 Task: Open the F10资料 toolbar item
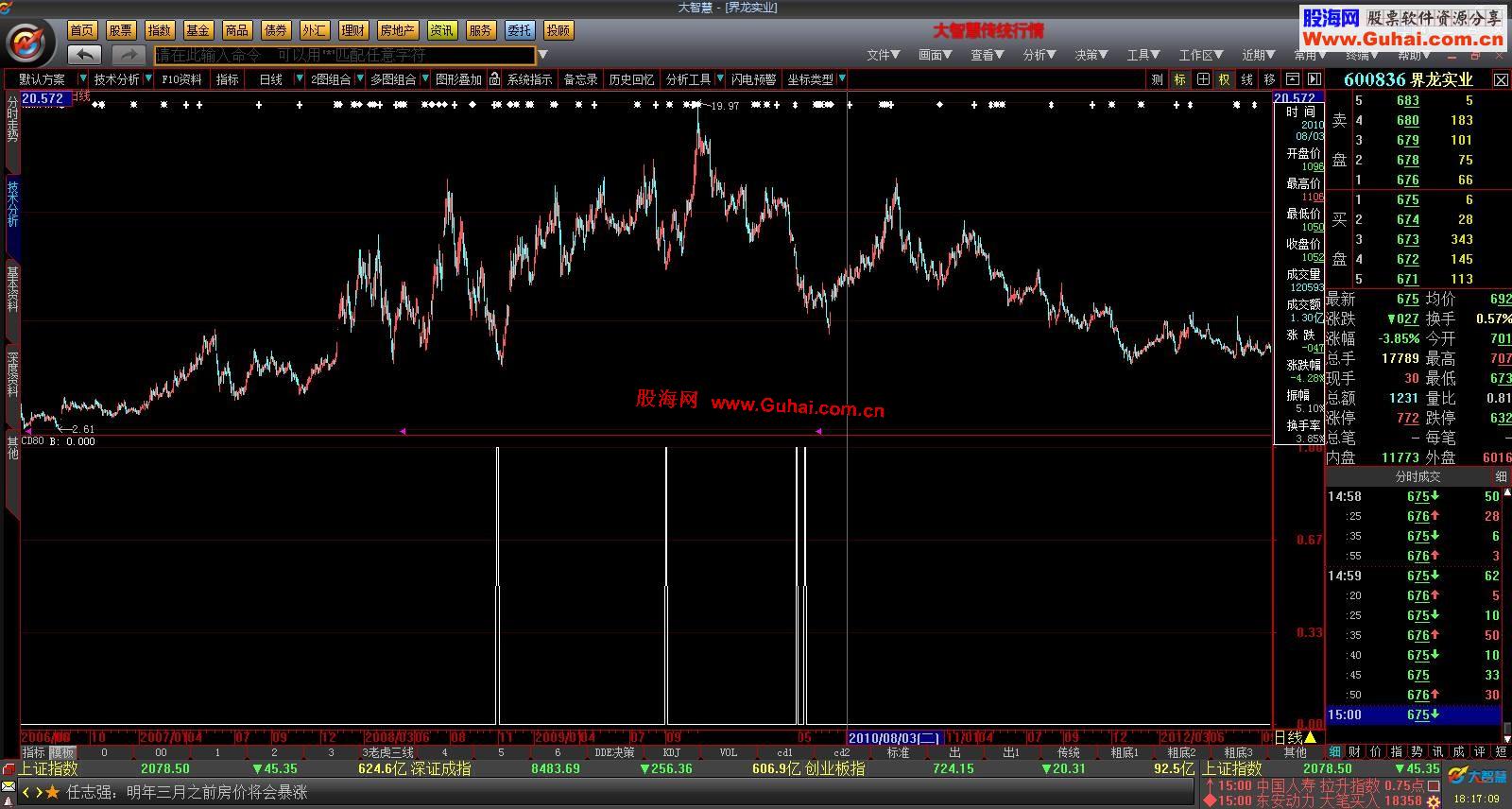tap(181, 79)
